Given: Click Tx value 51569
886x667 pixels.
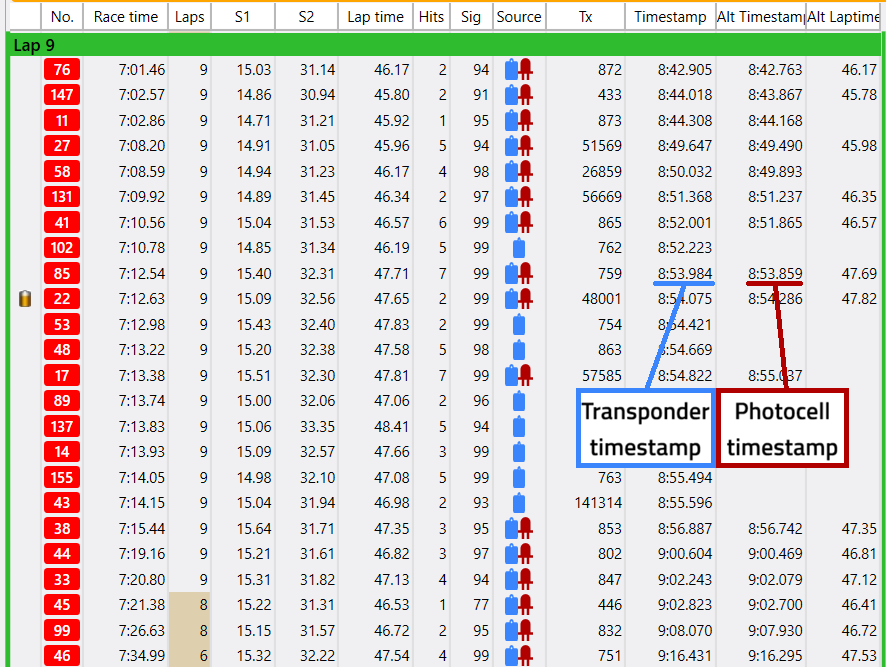Looking at the screenshot, I should [x=602, y=146].
